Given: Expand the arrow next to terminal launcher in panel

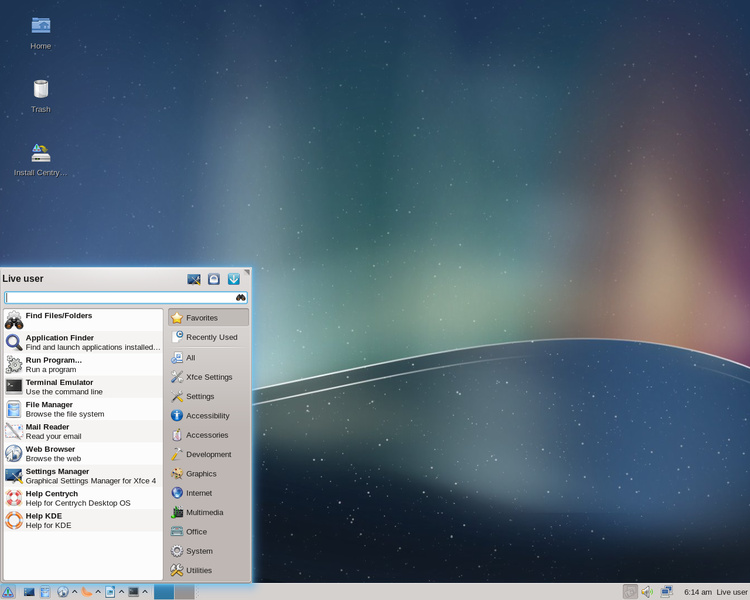Looking at the screenshot, I should click(145, 592).
